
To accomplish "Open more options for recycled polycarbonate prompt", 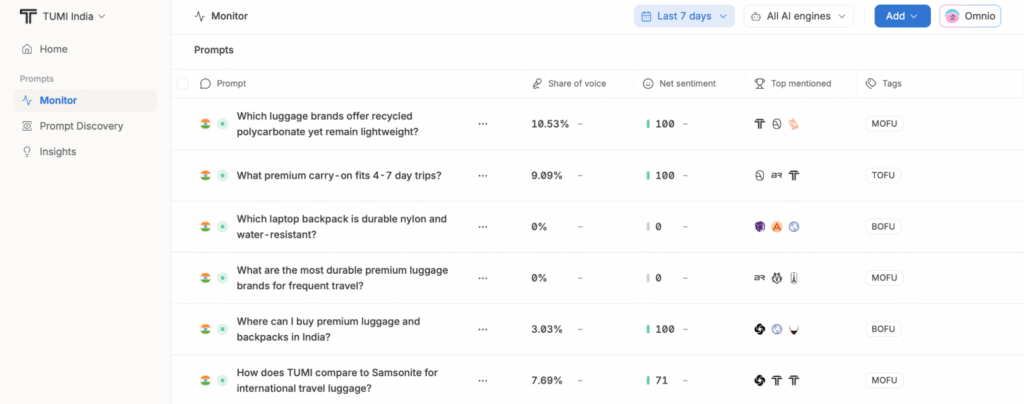I will pyautogui.click(x=483, y=124).
